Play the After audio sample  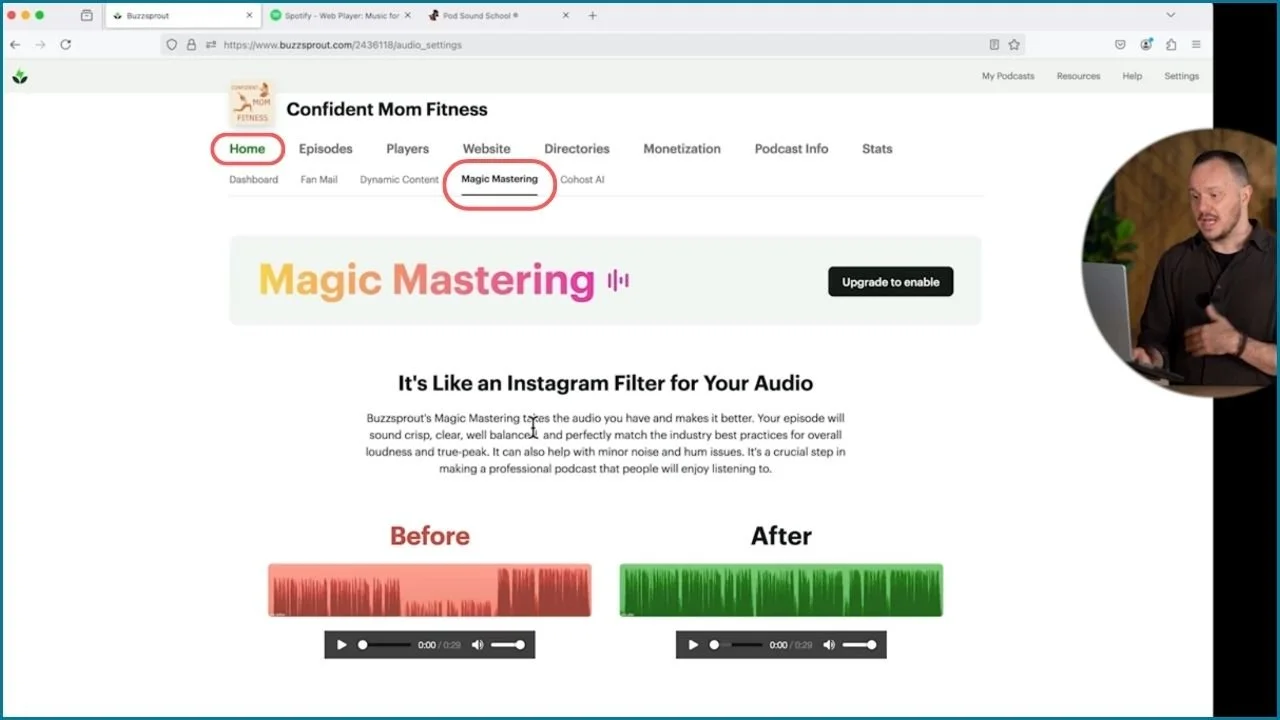693,645
